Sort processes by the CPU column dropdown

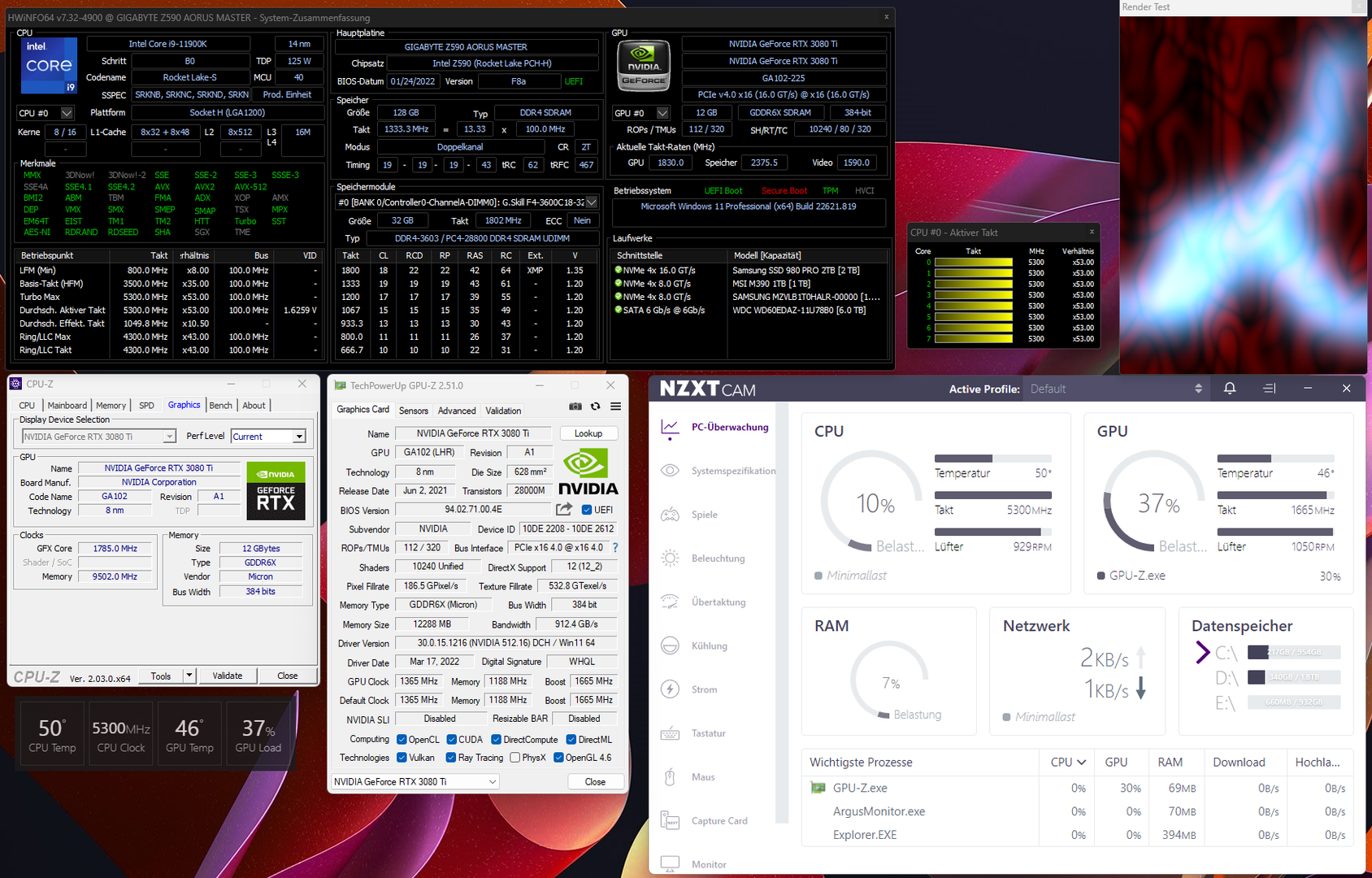(x=1068, y=763)
